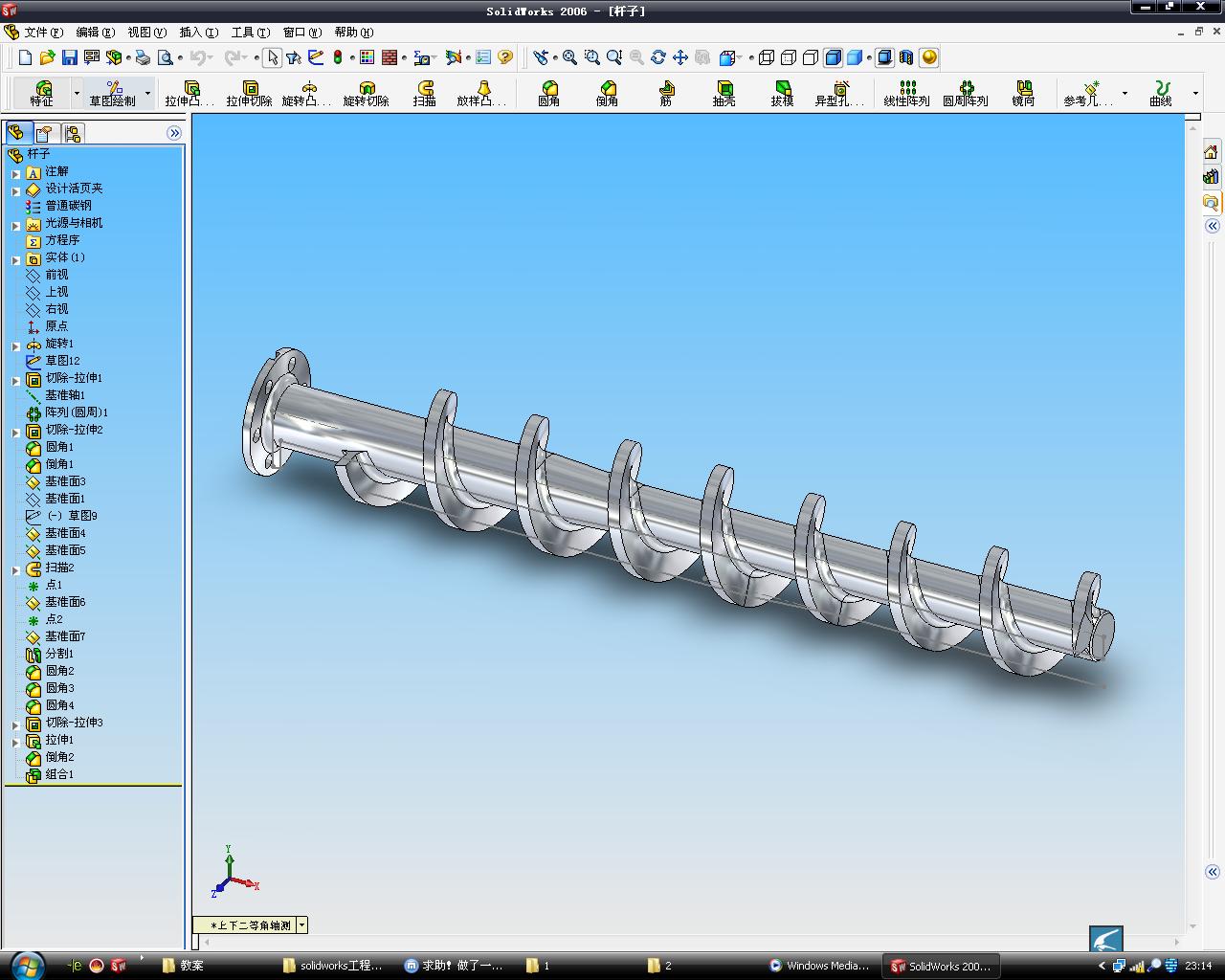Open the 工具(T) menu

click(250, 33)
